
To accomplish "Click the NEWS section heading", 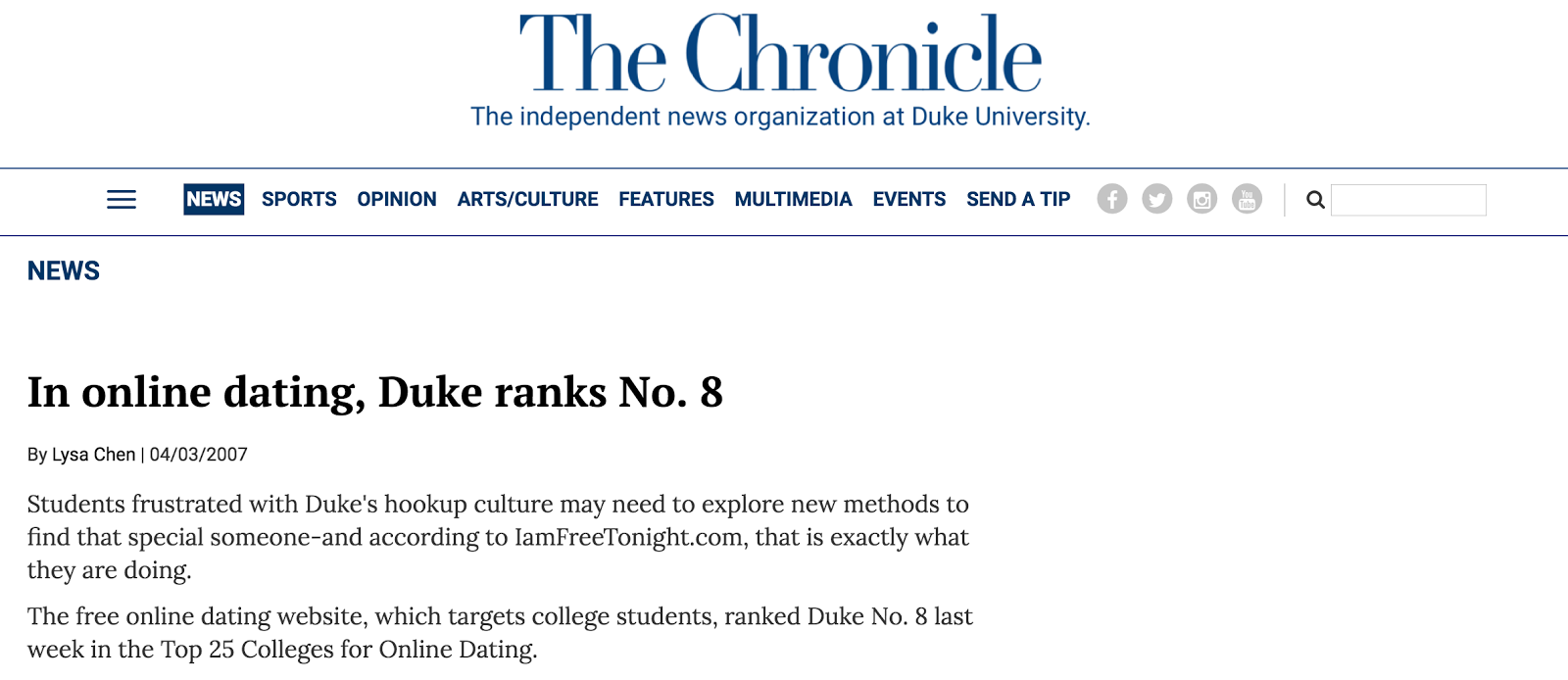I will coord(64,271).
